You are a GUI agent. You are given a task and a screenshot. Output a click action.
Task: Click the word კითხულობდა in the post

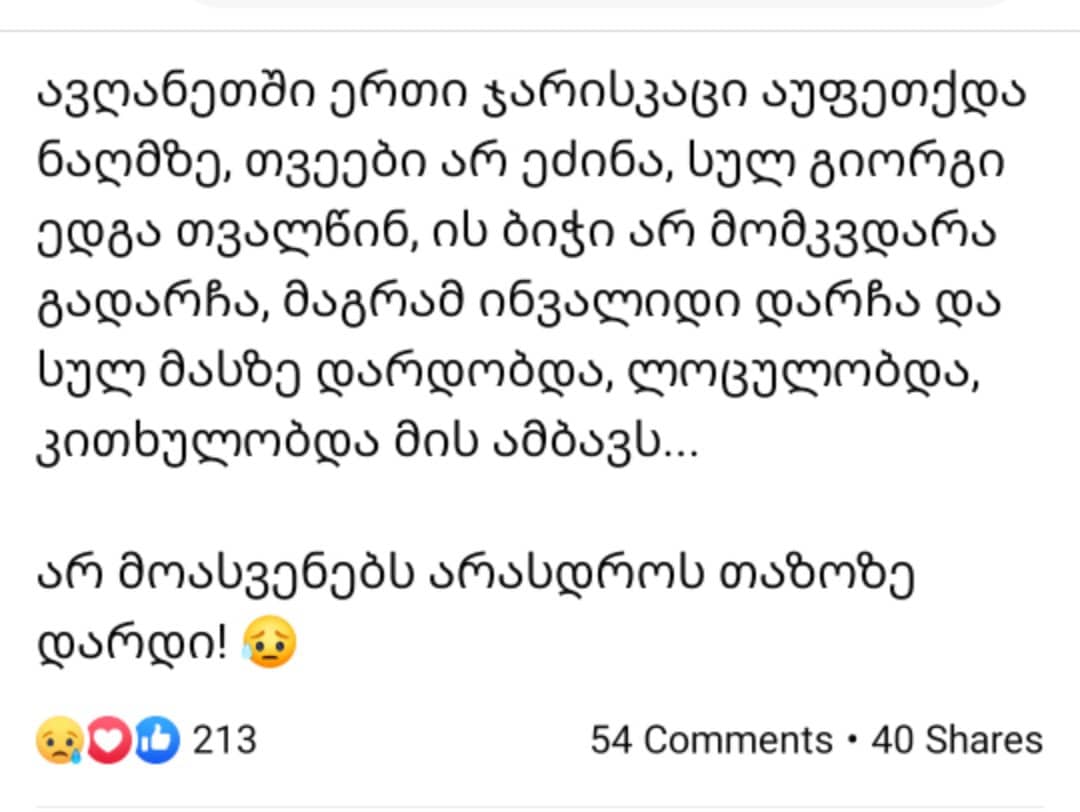[207, 444]
